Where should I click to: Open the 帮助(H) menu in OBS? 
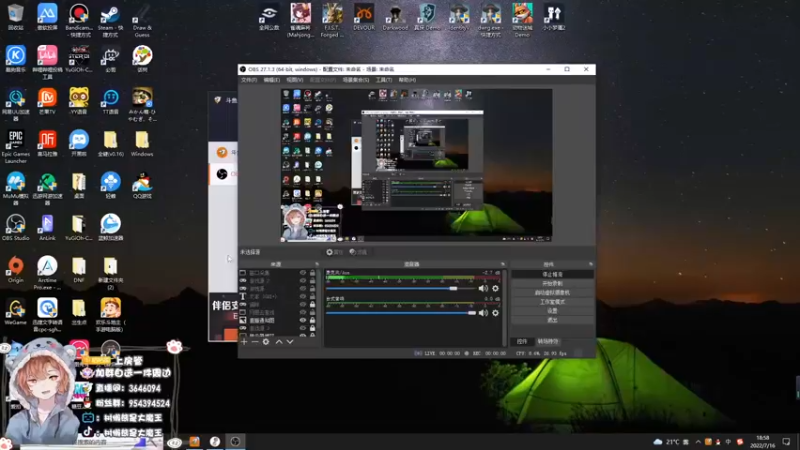(x=407, y=80)
